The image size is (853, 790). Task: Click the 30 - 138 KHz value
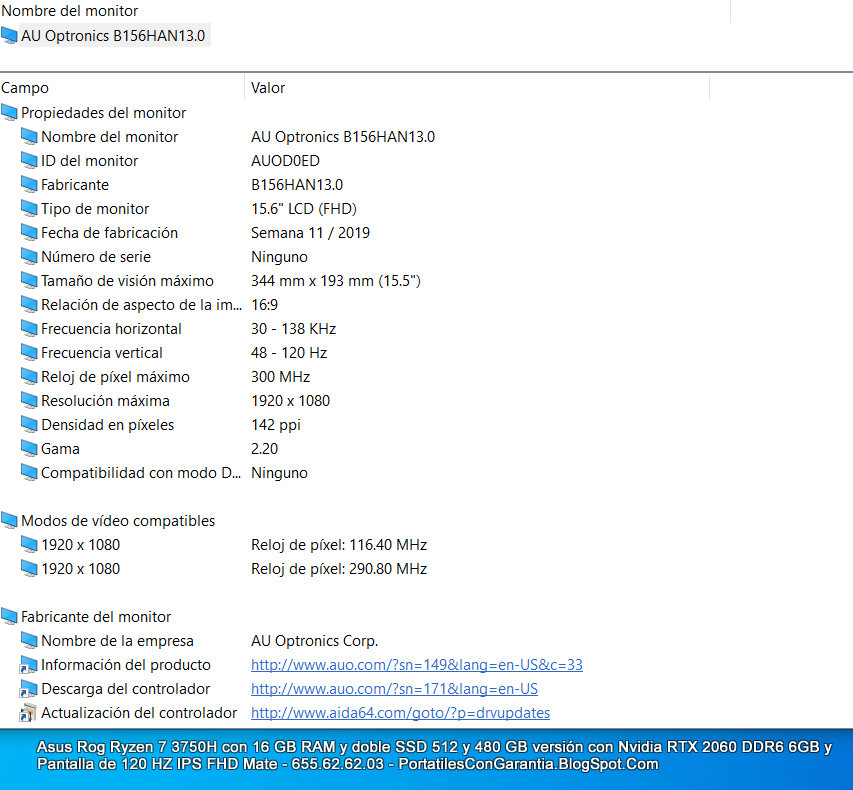293,328
